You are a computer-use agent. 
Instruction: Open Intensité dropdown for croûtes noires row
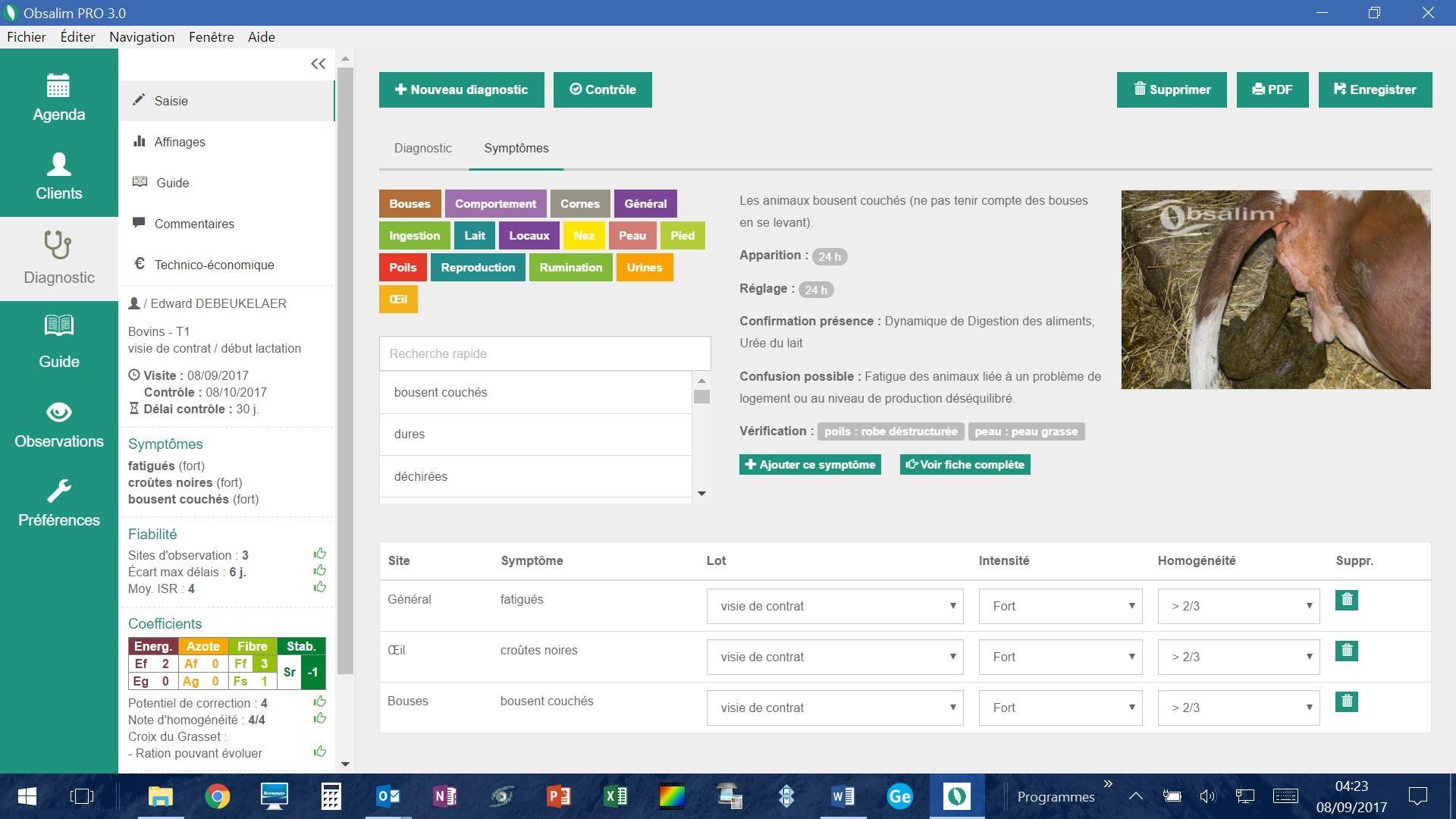1060,657
